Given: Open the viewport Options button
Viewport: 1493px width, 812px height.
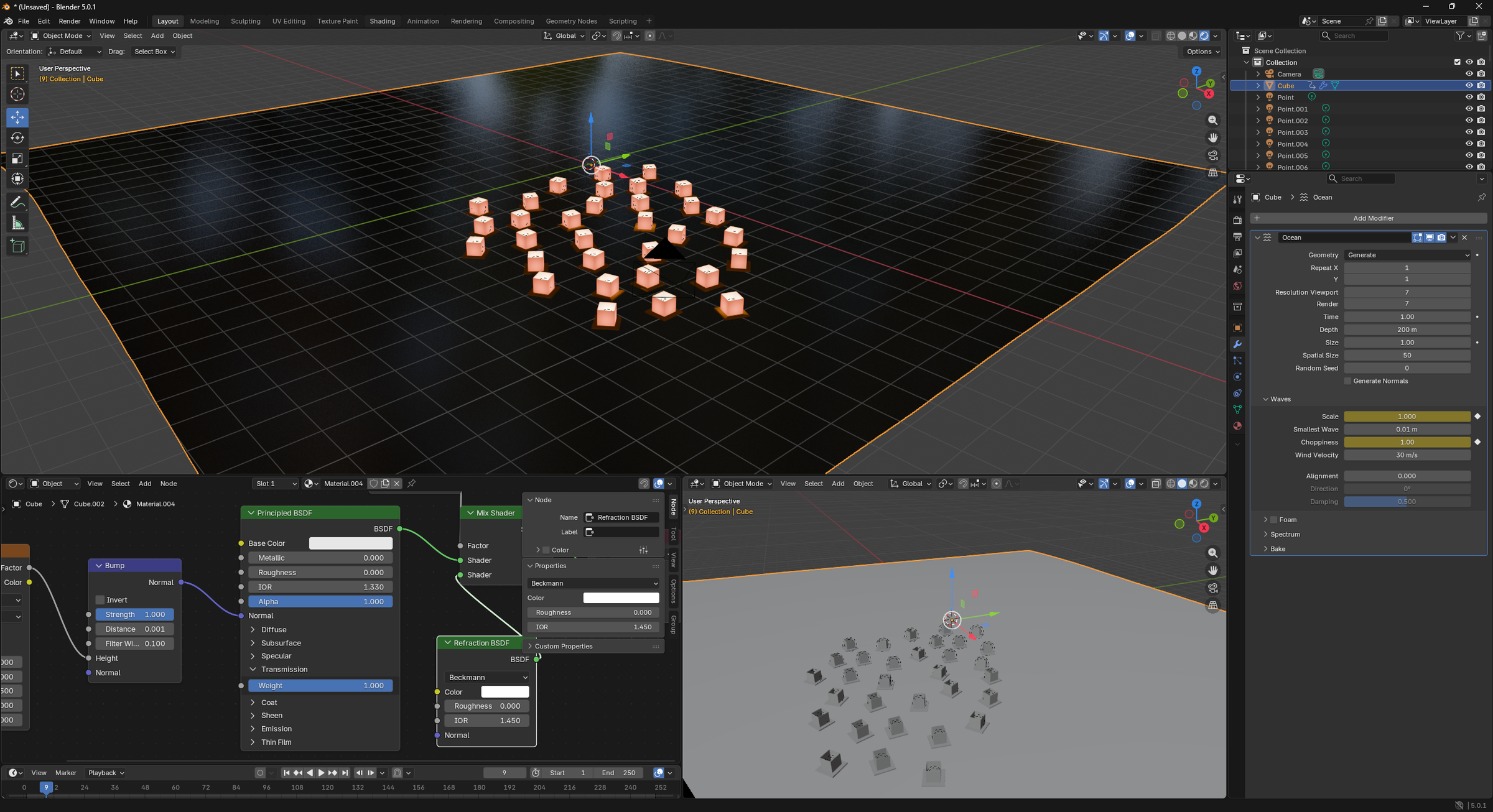Looking at the screenshot, I should coord(1202,52).
